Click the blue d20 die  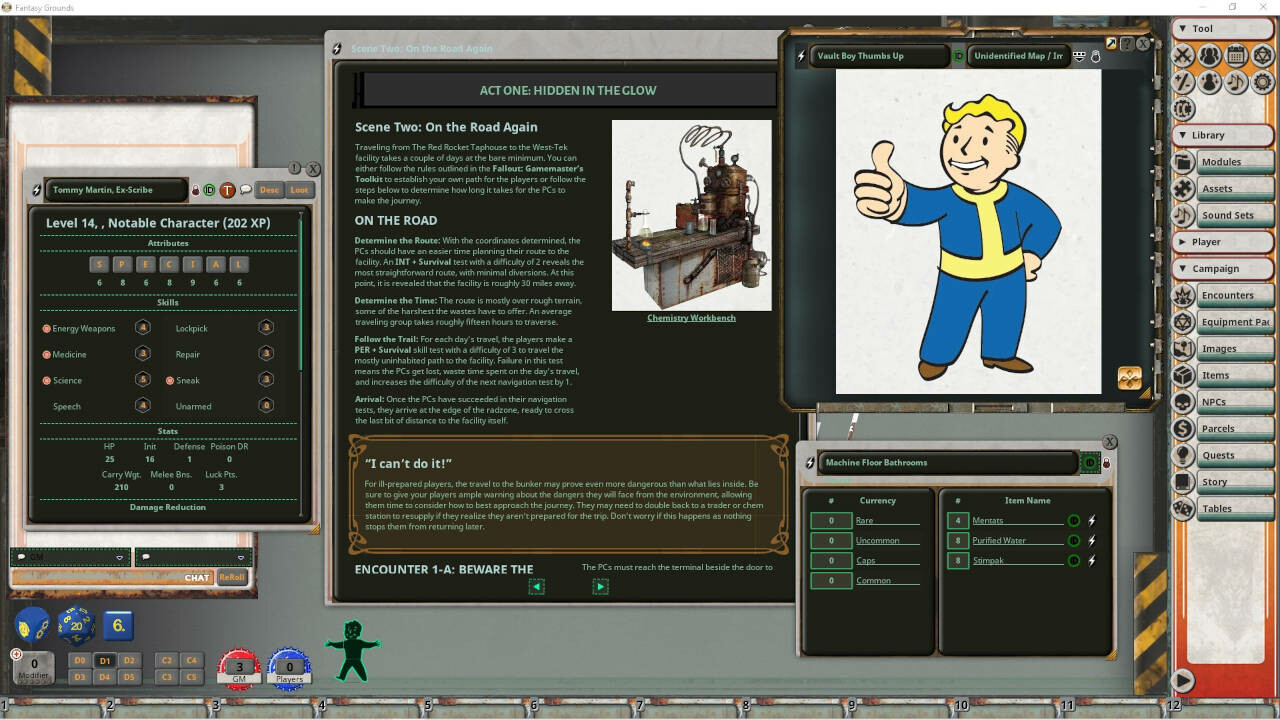click(x=75, y=626)
